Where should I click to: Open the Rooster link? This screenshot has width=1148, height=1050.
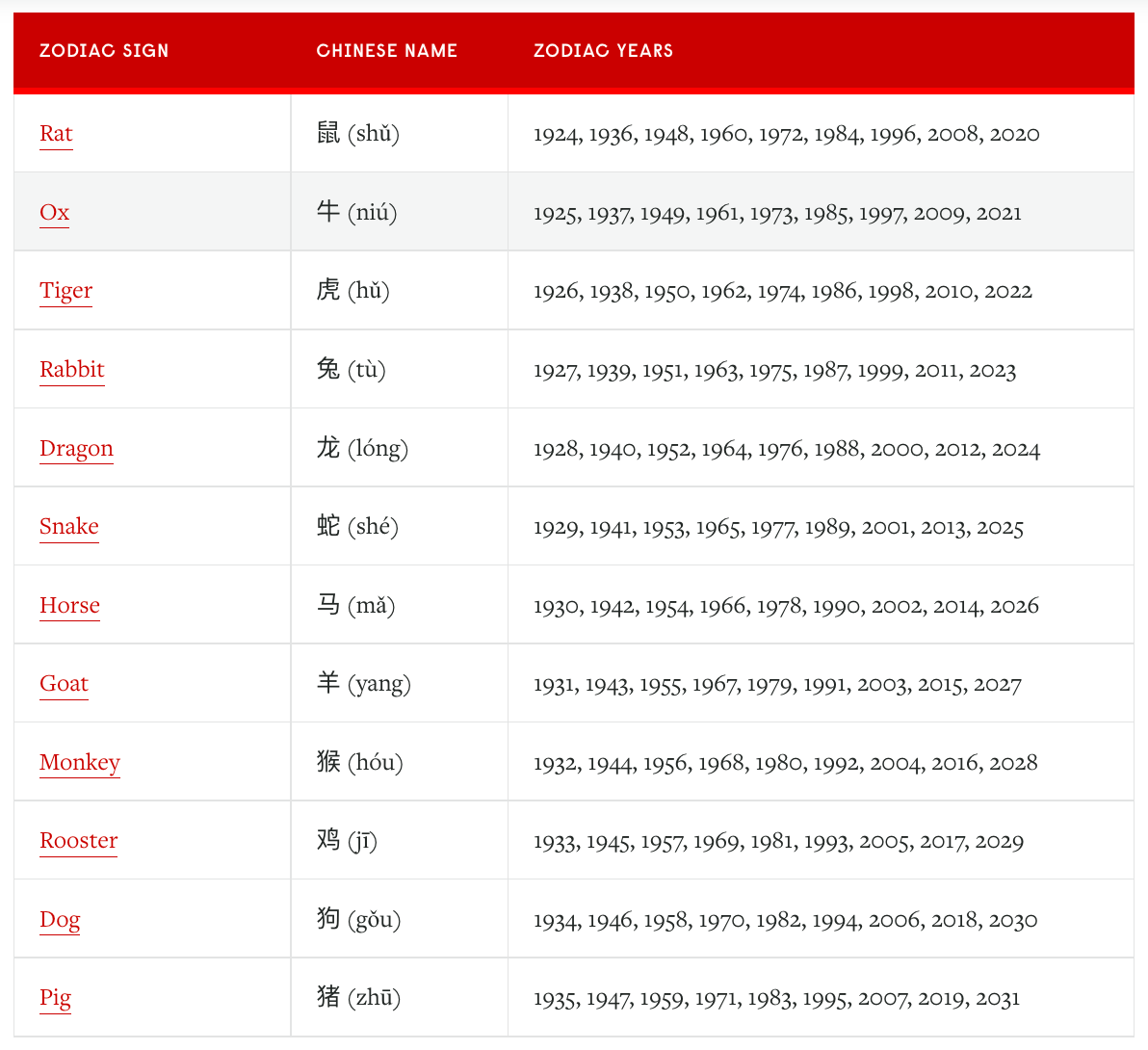click(x=78, y=841)
